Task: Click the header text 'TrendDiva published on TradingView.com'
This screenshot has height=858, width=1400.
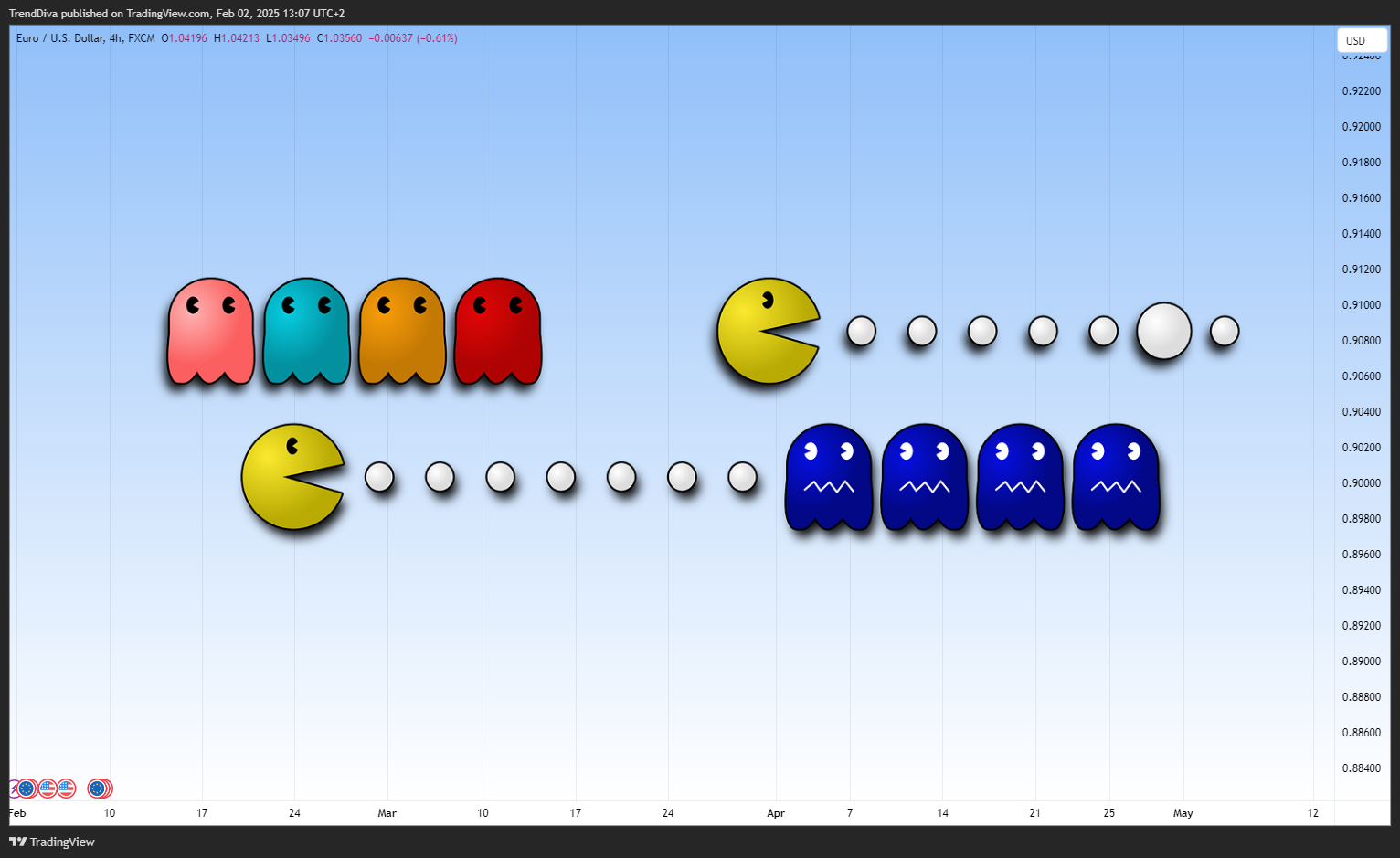Action: [110, 14]
